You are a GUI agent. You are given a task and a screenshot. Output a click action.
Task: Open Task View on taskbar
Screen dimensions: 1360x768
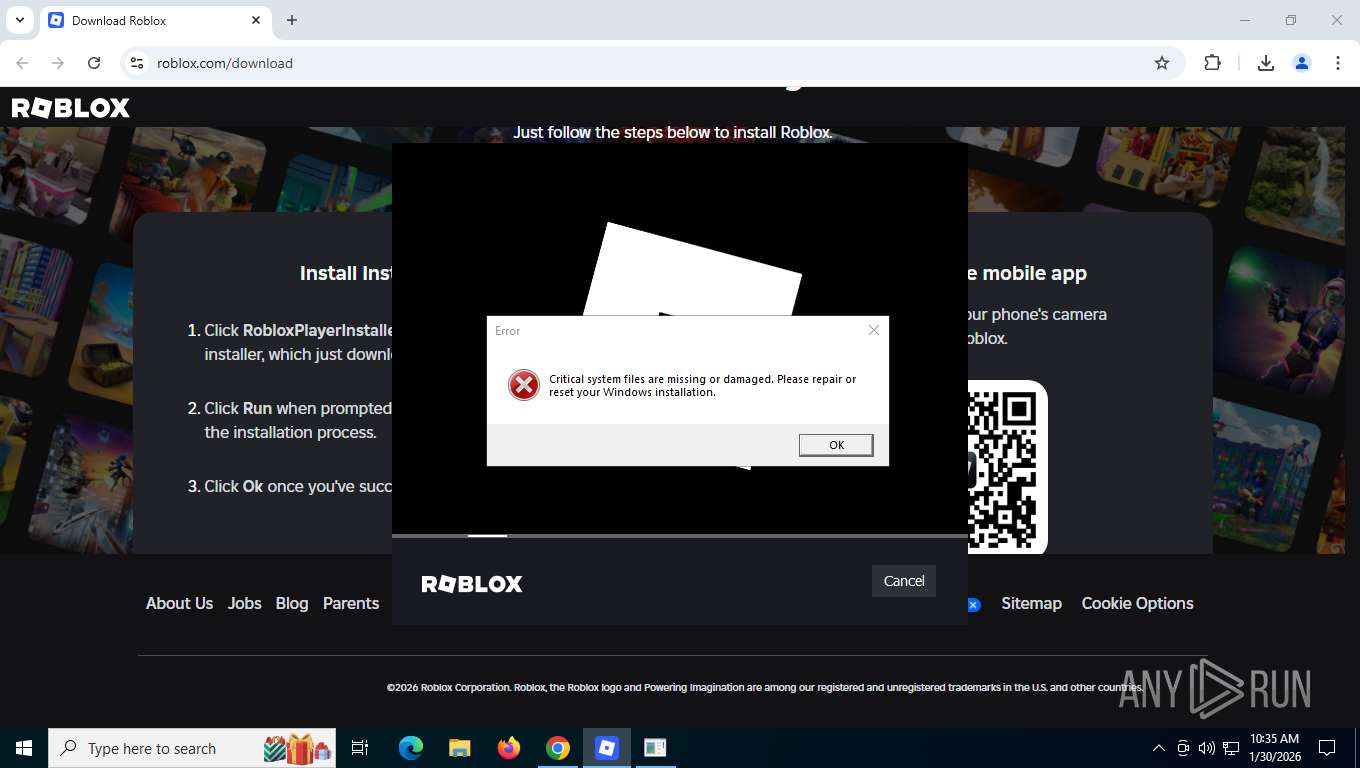coord(360,748)
